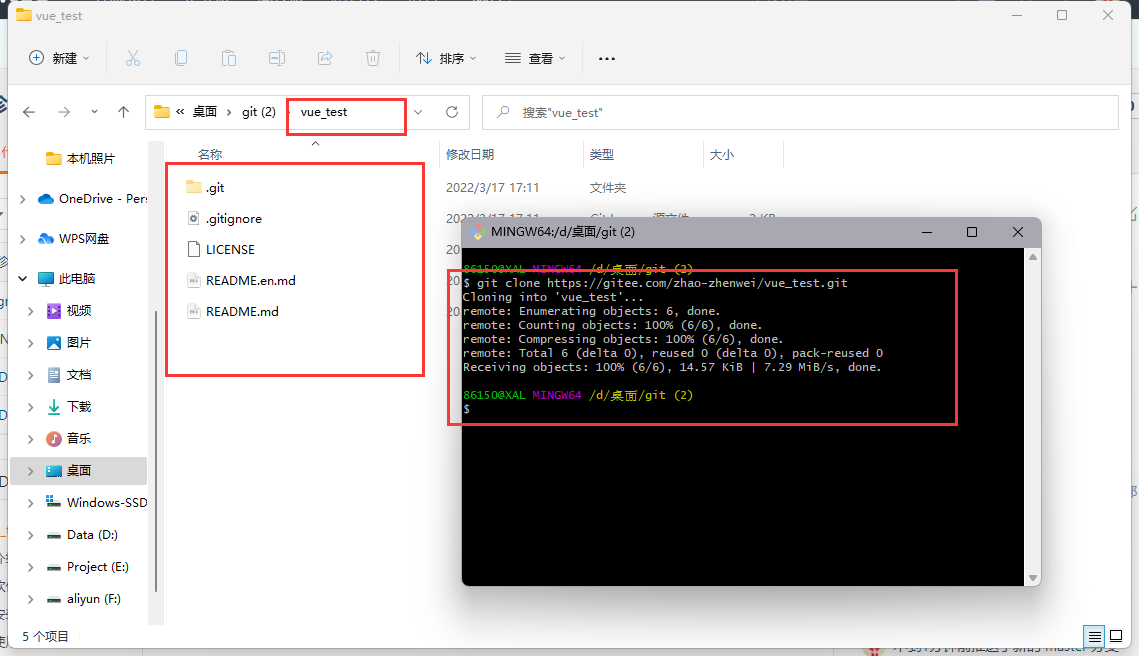This screenshot has width=1139, height=656.
Task: Select 桌面 in the sidebar
Action: (80, 471)
